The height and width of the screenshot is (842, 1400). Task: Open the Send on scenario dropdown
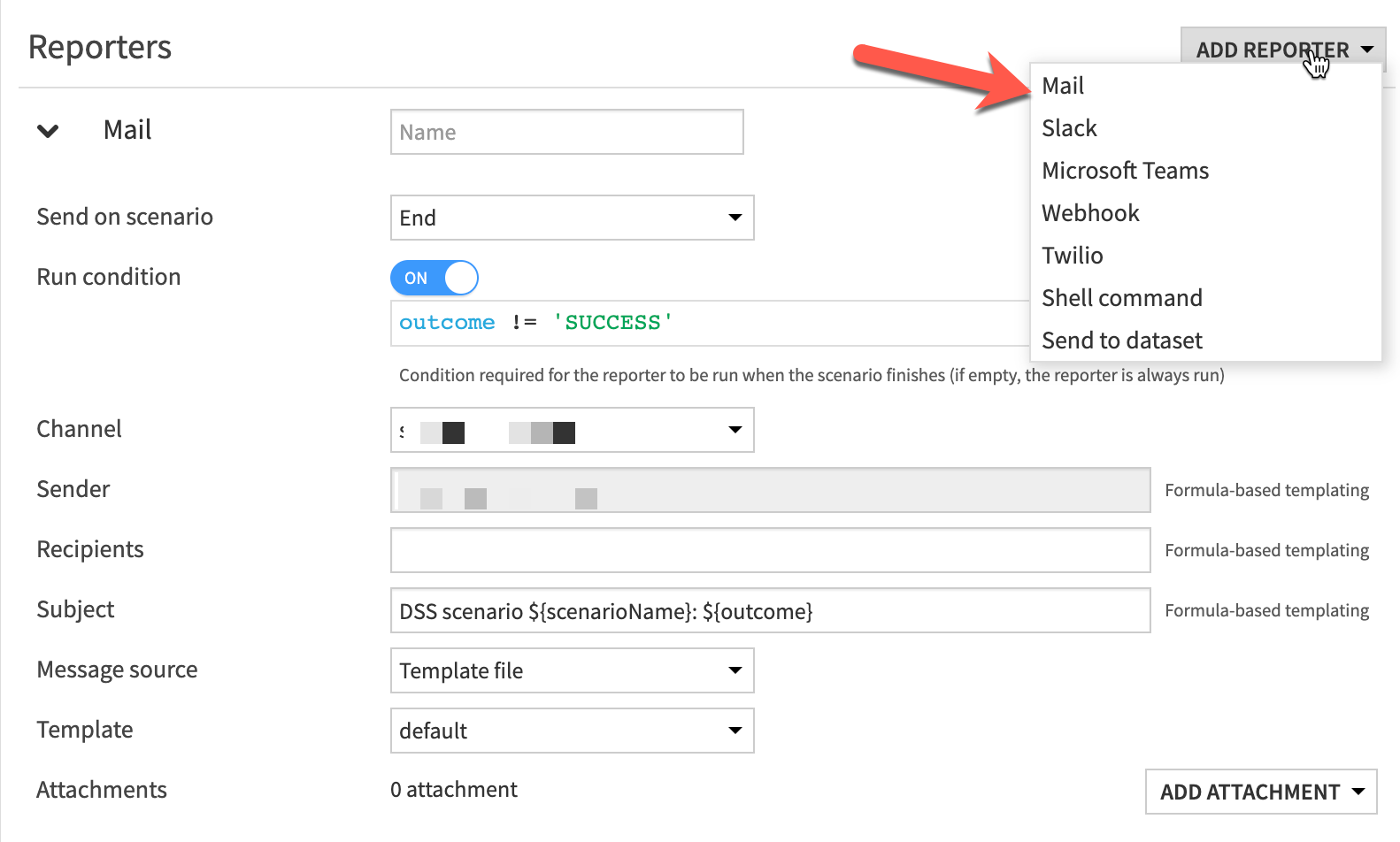[x=572, y=218]
